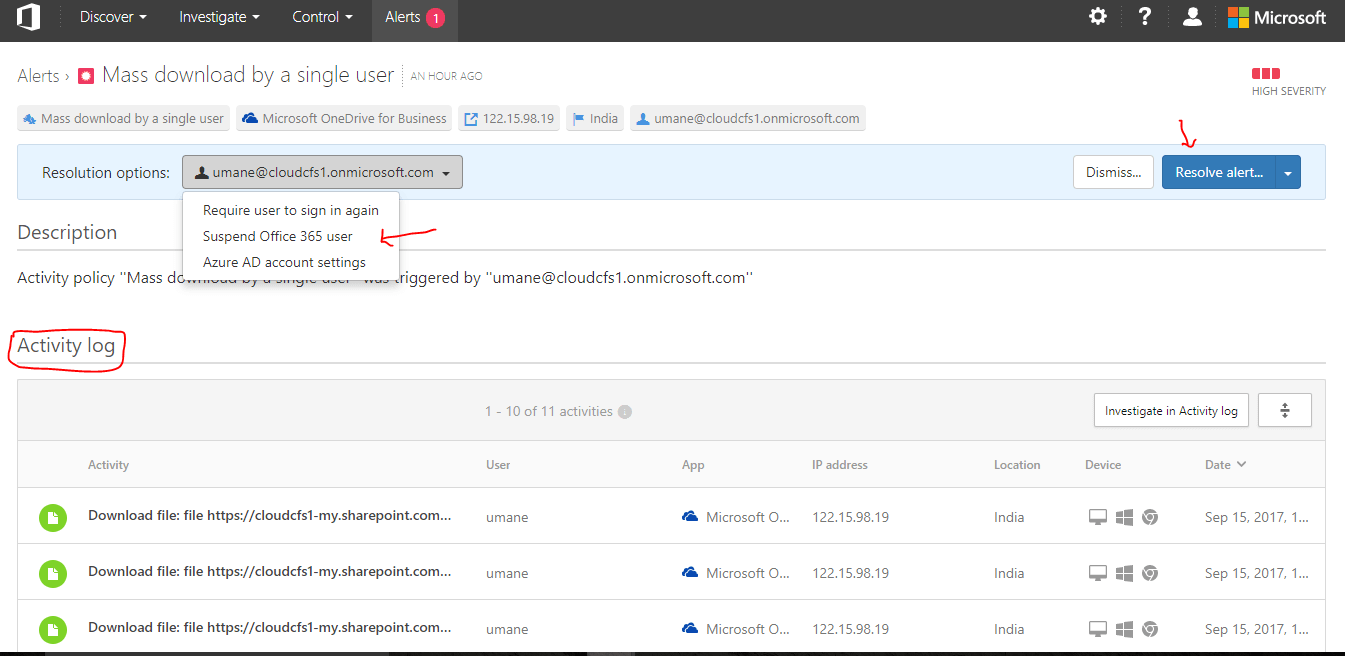Click umane user in first row

(x=507, y=518)
